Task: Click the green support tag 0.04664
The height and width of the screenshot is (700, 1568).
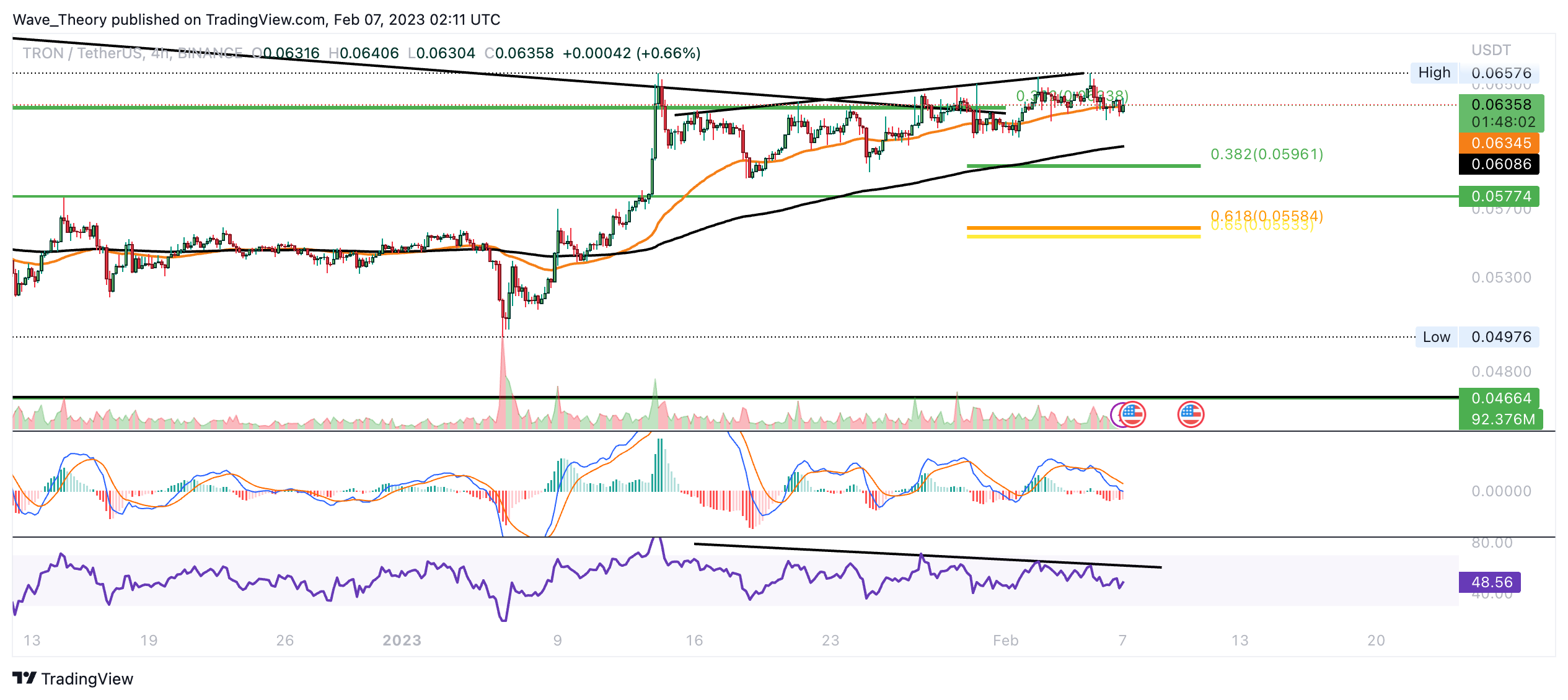Action: tap(1500, 398)
